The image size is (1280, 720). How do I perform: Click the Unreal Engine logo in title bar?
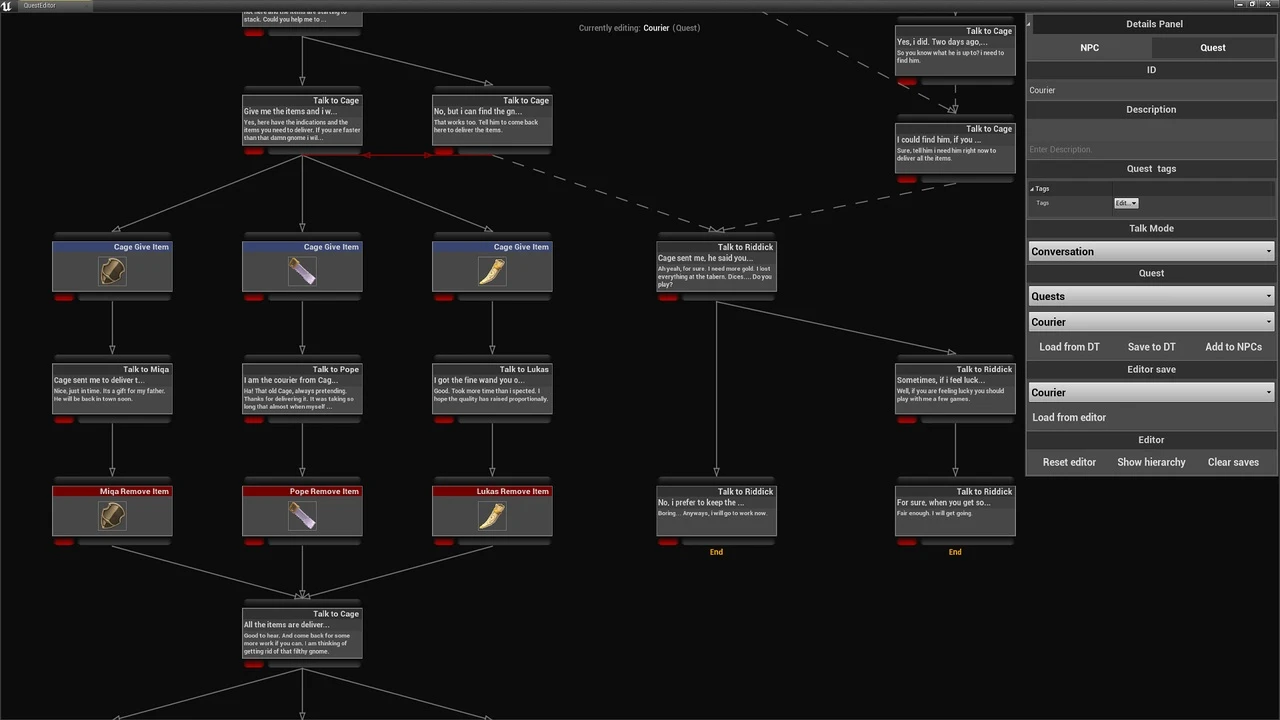click(x=8, y=5)
